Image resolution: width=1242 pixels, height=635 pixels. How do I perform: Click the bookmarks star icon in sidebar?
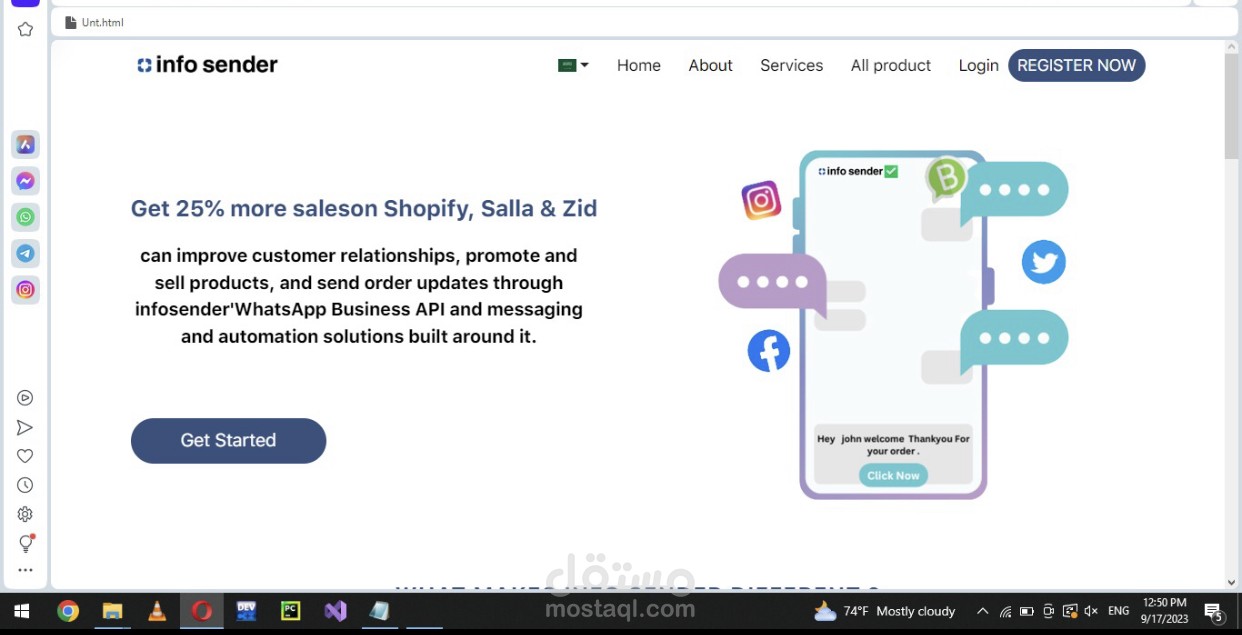pos(25,30)
